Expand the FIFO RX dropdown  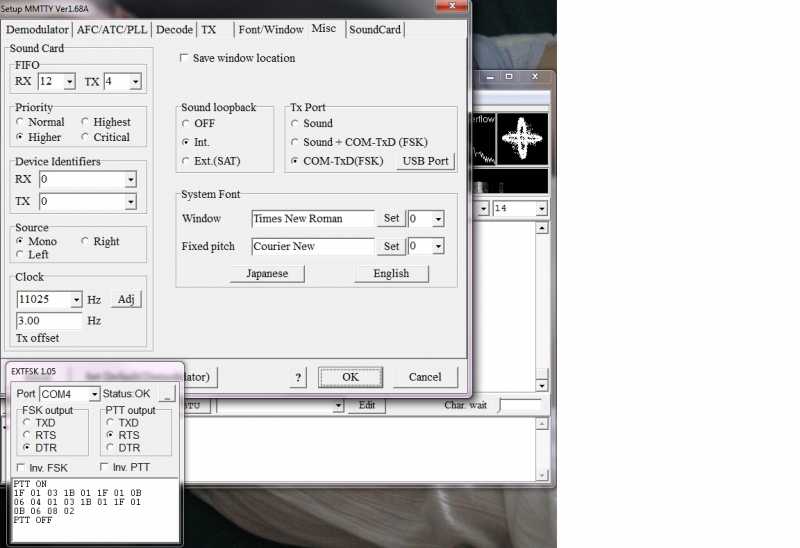coord(70,81)
